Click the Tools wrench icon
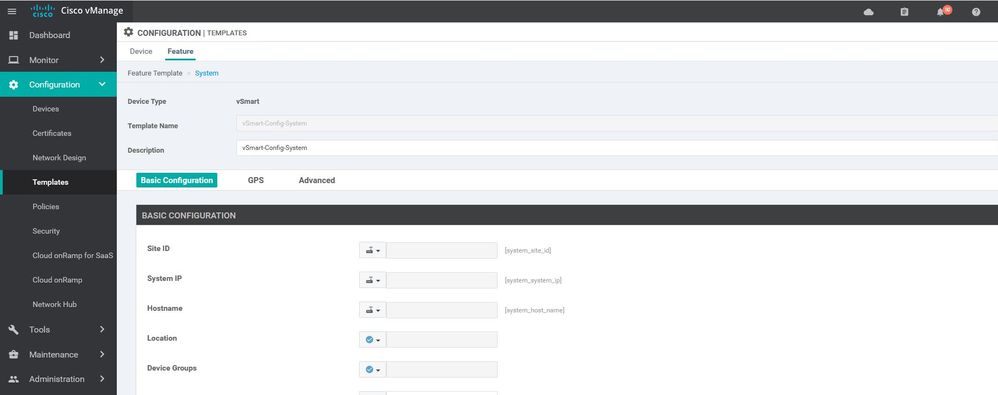Viewport: 998px width, 395px height. (x=13, y=329)
